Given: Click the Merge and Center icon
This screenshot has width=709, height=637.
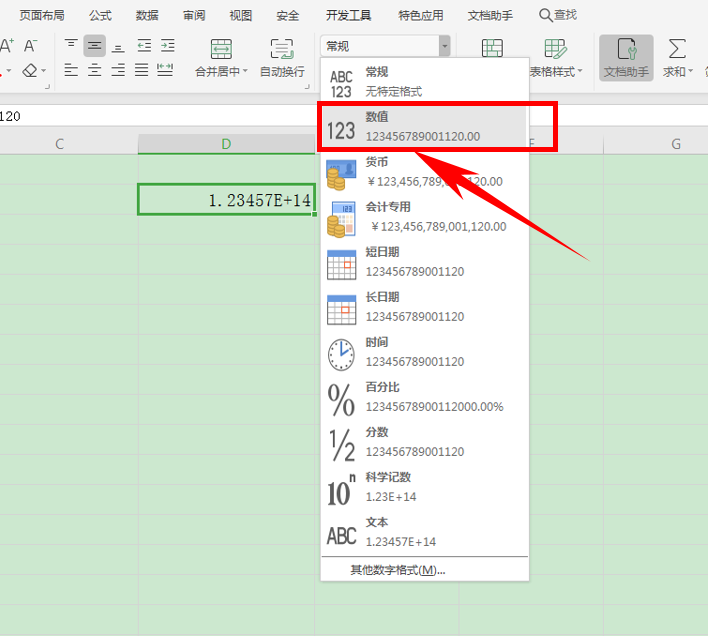Looking at the screenshot, I should coord(221,49).
